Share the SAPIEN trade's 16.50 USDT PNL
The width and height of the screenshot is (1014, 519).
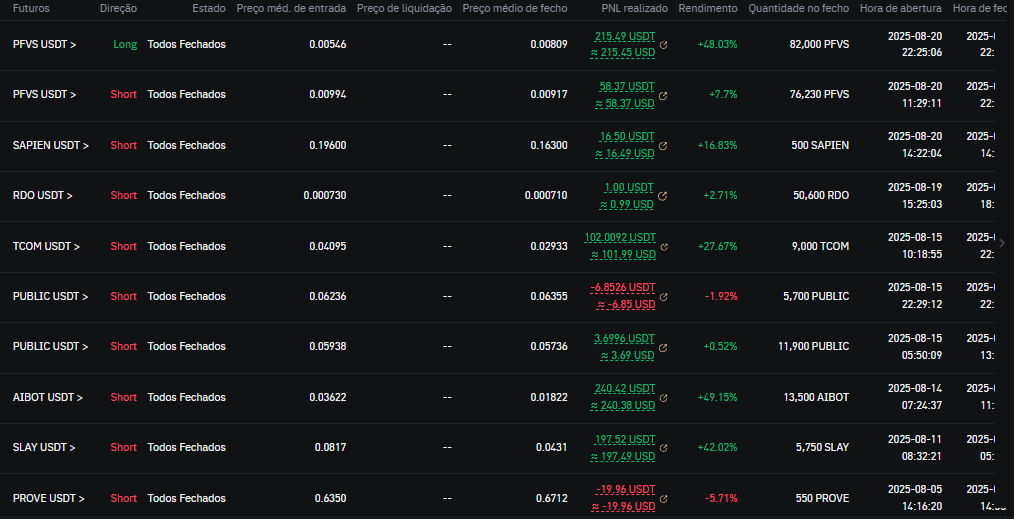pyautogui.click(x=664, y=146)
